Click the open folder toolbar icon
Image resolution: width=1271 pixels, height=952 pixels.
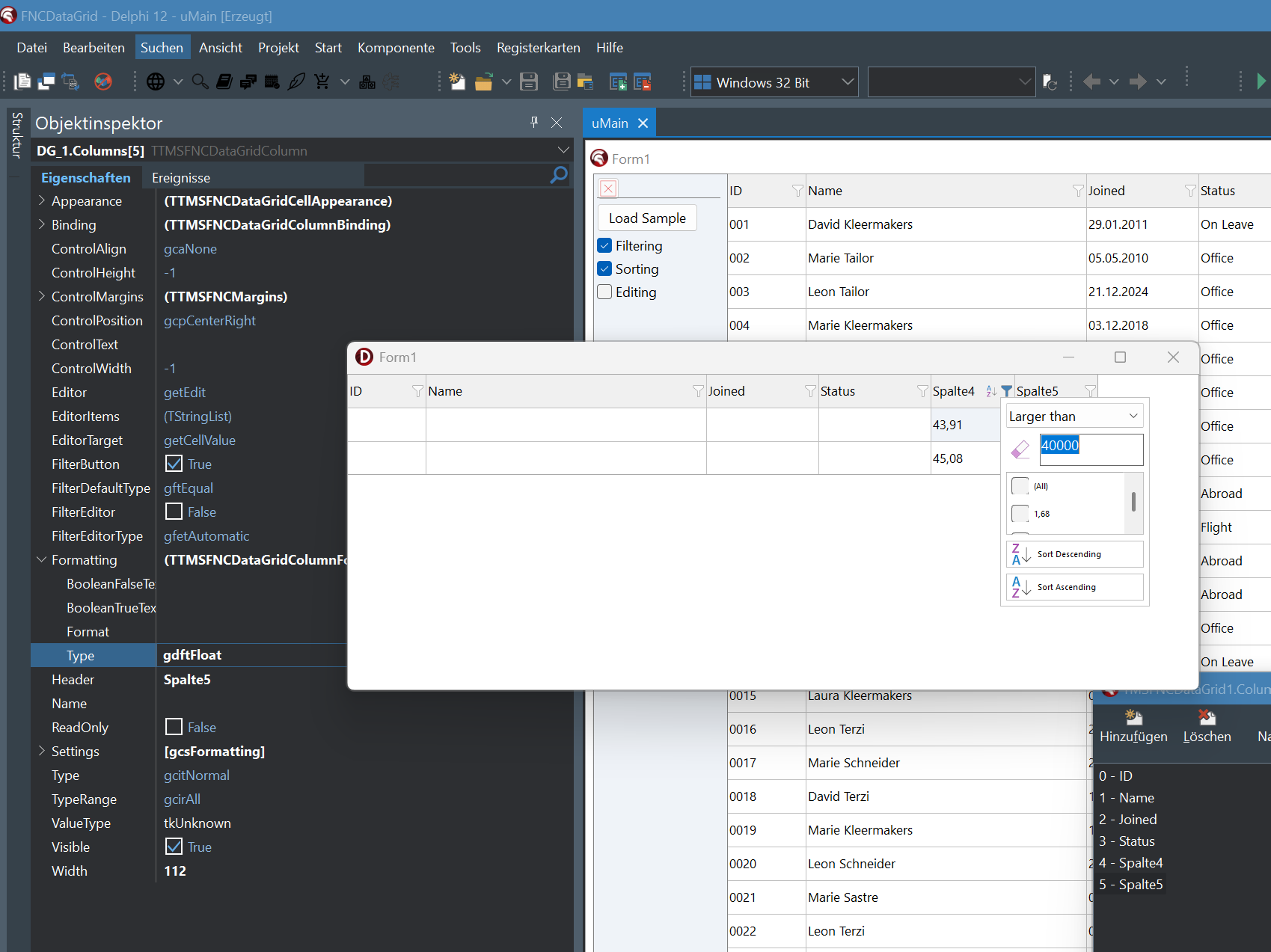(x=483, y=82)
